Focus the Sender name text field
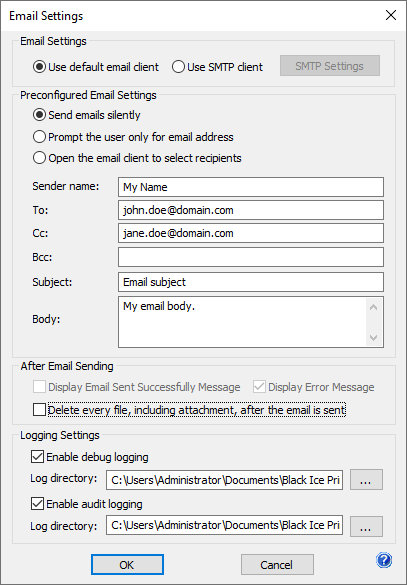The width and height of the screenshot is (407, 585). [251, 187]
